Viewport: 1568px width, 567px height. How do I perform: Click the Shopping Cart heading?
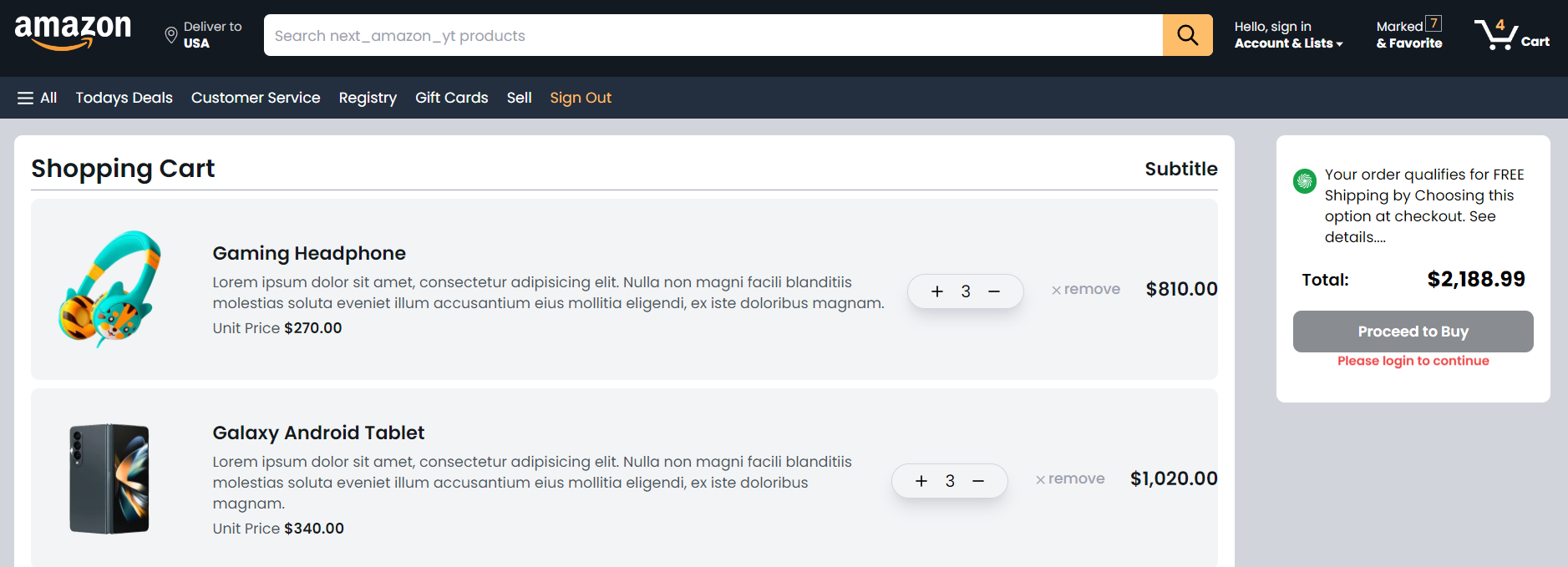(123, 169)
